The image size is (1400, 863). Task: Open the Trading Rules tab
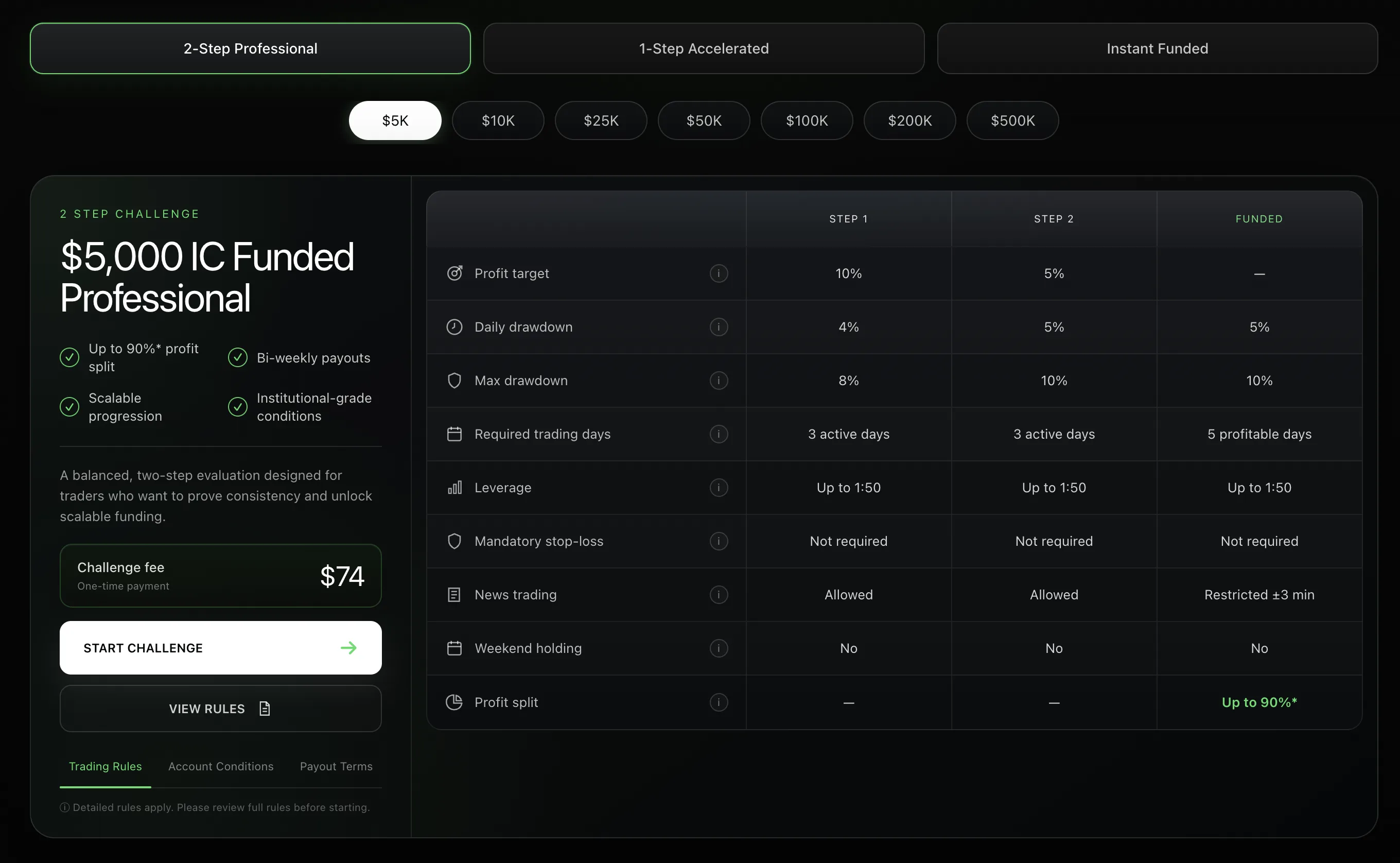(x=105, y=767)
